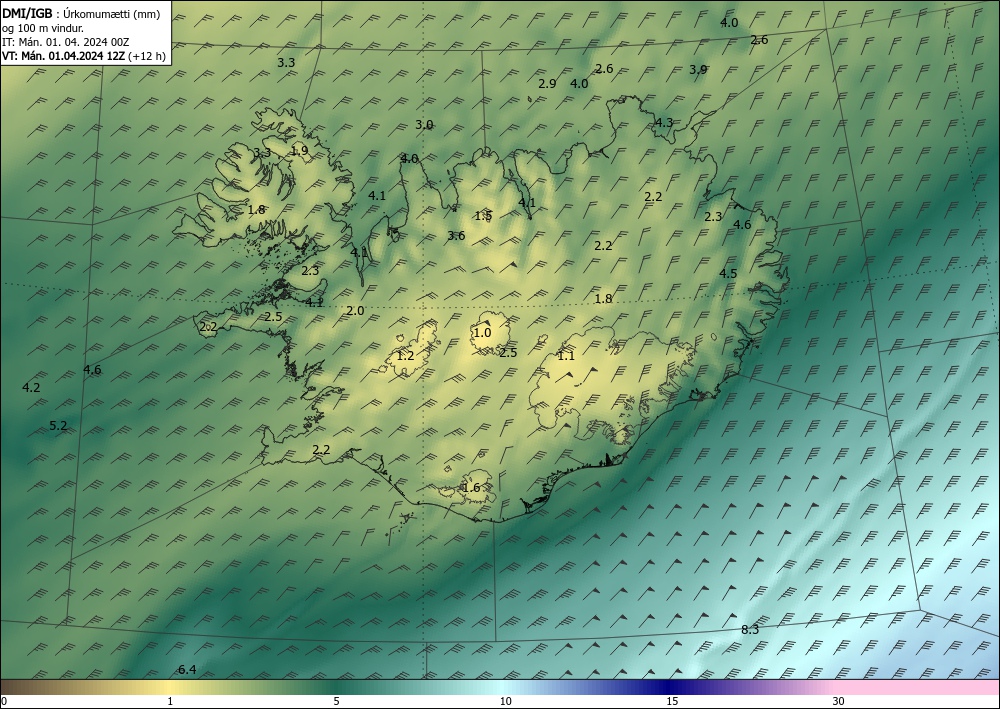Click the legend label 10

505,702
